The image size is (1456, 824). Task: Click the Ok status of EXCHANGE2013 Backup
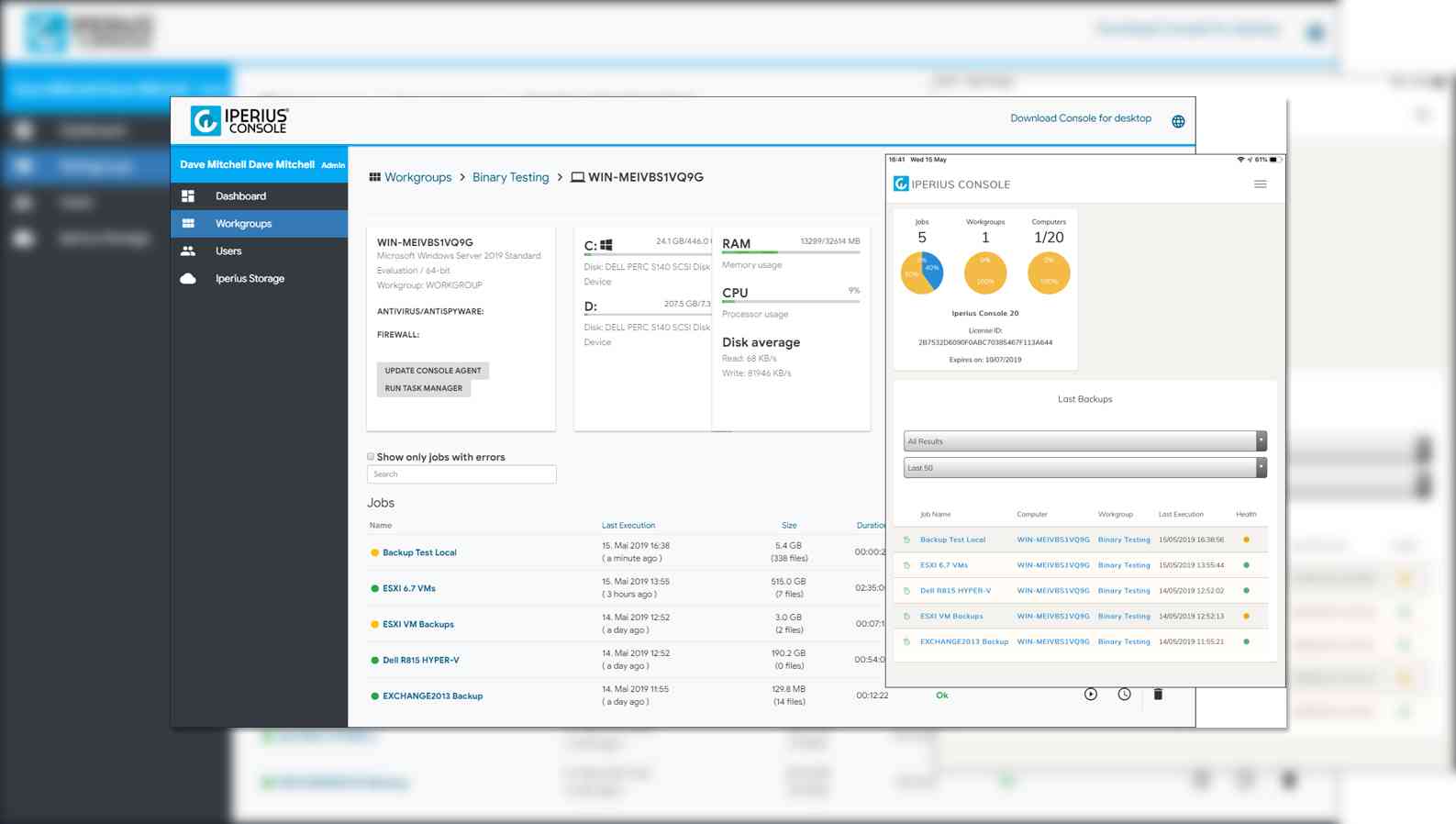pos(942,696)
